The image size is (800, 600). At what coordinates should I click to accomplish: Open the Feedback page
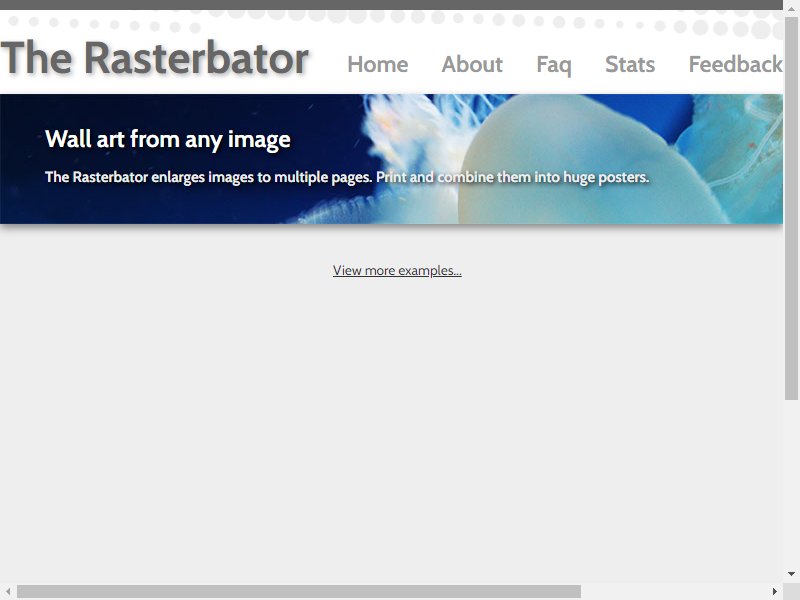coord(735,64)
